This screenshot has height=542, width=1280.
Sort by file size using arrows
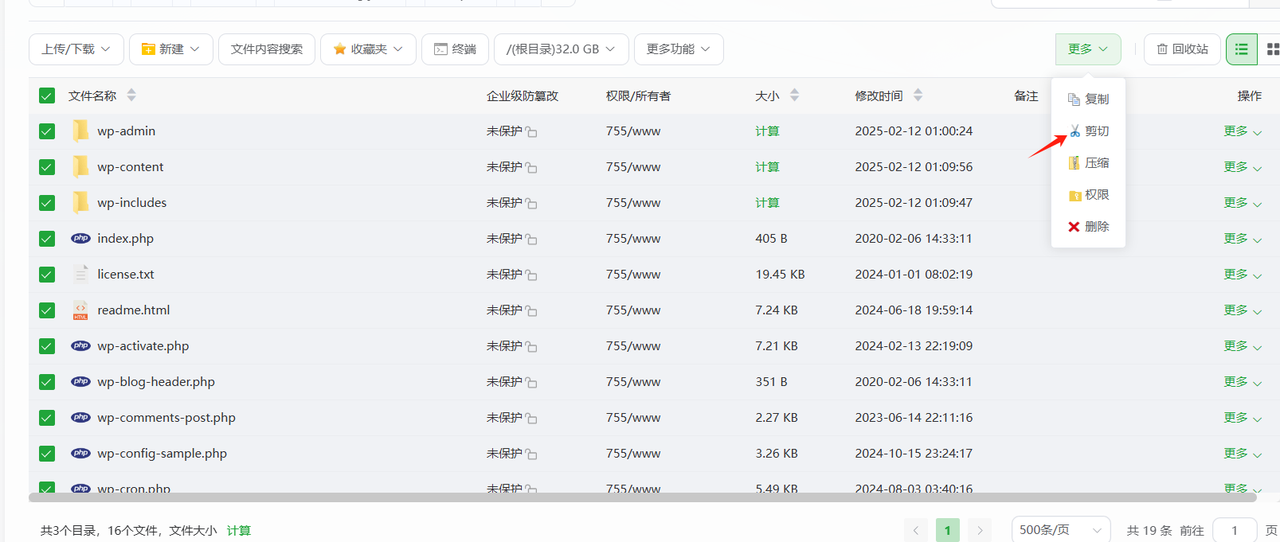pos(795,96)
